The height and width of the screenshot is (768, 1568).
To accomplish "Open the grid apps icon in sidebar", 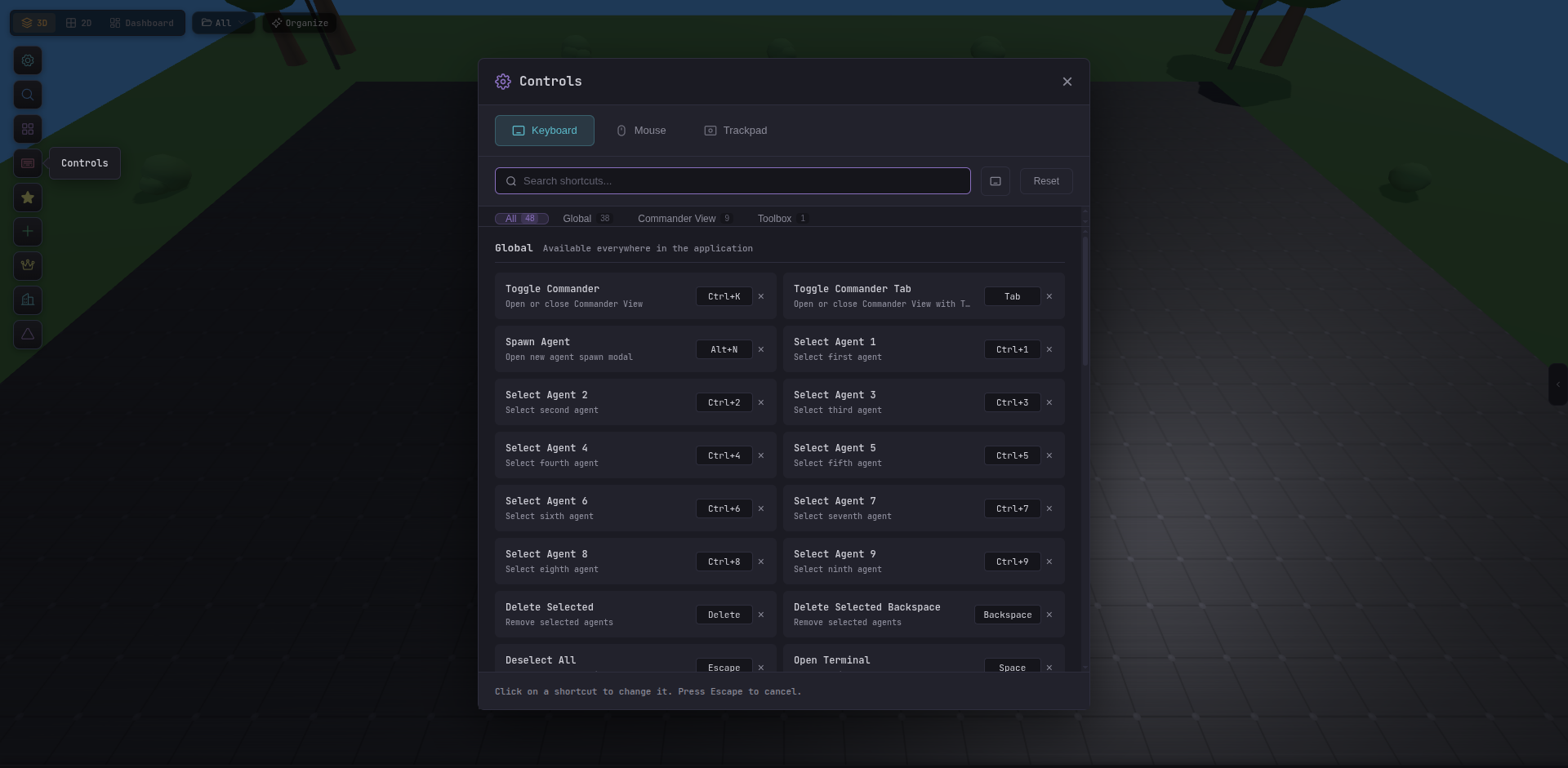I will (x=28, y=129).
